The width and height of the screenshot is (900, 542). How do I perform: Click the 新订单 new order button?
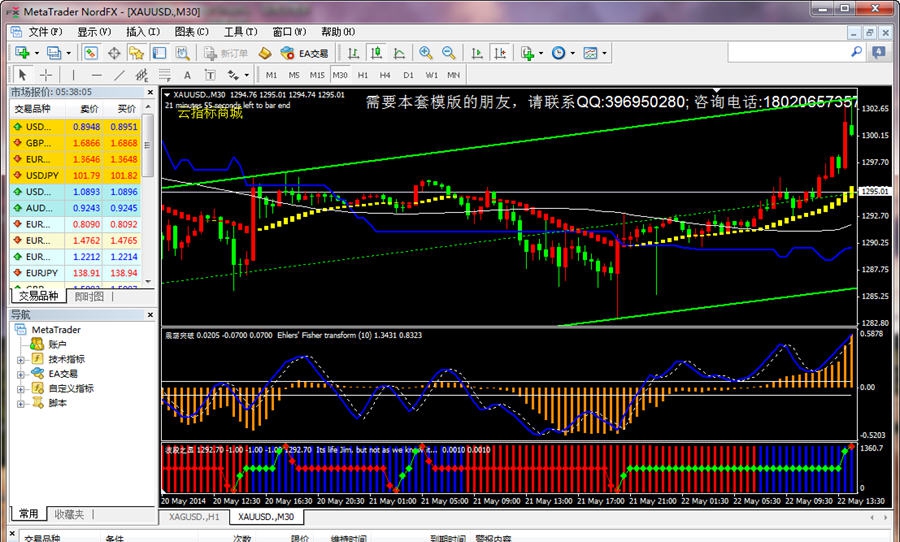pos(227,53)
